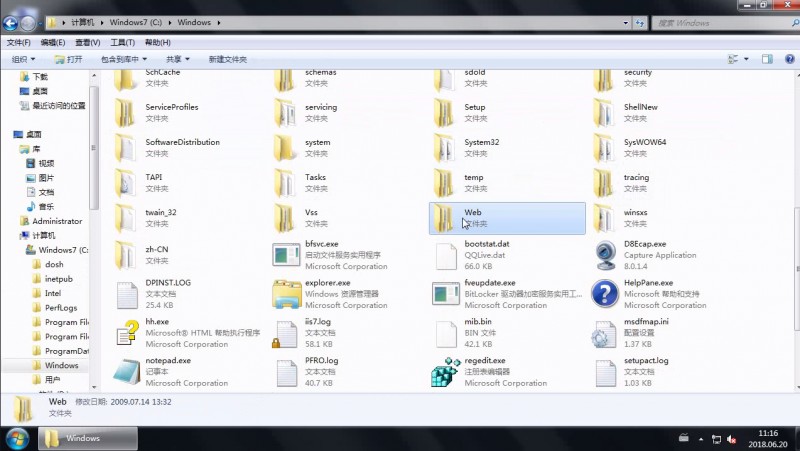This screenshot has height=451, width=800.
Task: Click the 搜索 Windows search box
Action: [726, 23]
